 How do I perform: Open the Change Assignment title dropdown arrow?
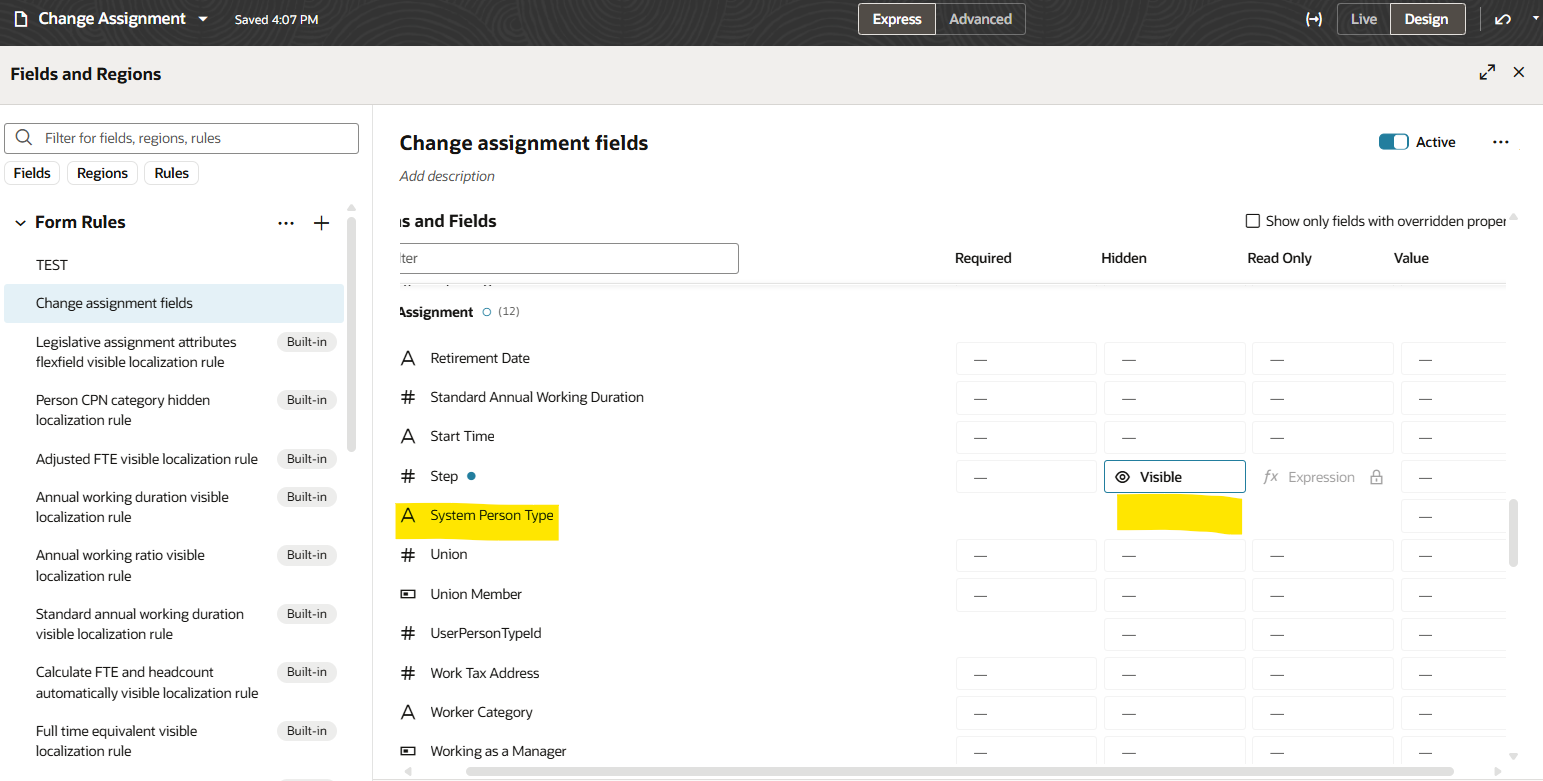click(203, 19)
